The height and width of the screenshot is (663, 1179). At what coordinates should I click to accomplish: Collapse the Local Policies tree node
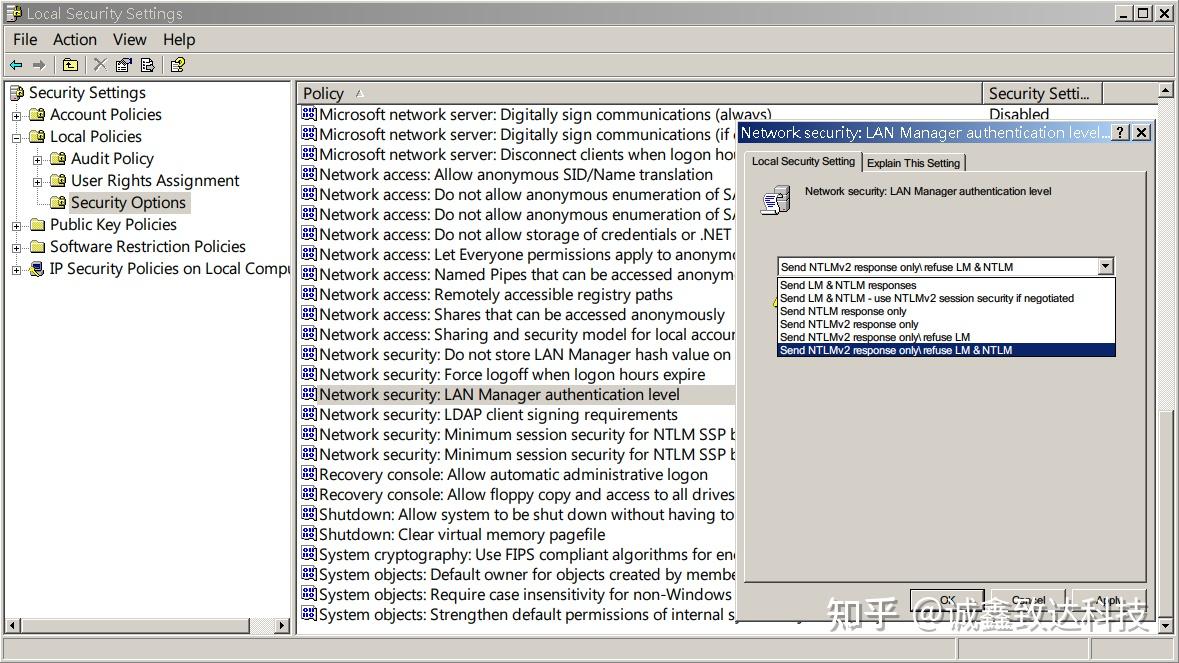click(17, 138)
